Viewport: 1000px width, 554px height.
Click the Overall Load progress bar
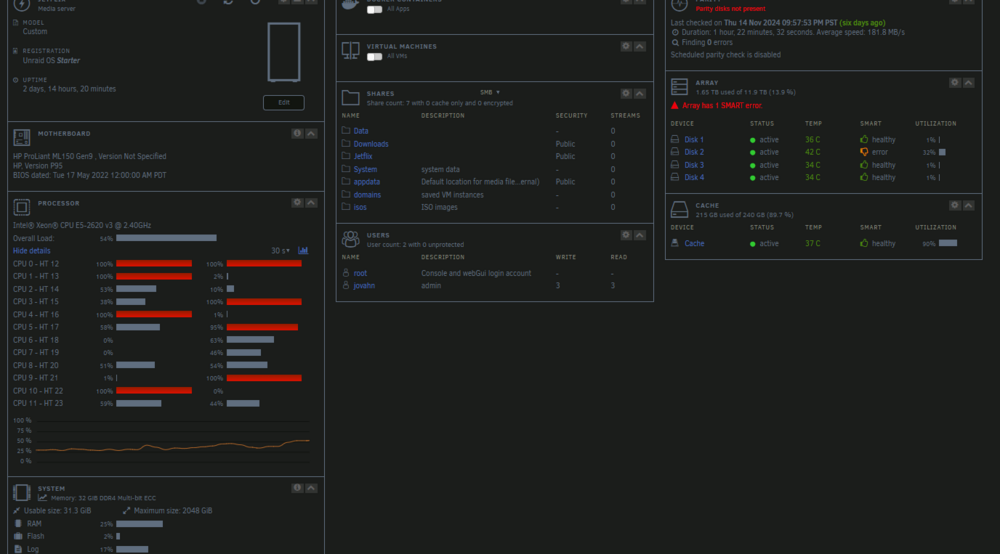click(166, 238)
